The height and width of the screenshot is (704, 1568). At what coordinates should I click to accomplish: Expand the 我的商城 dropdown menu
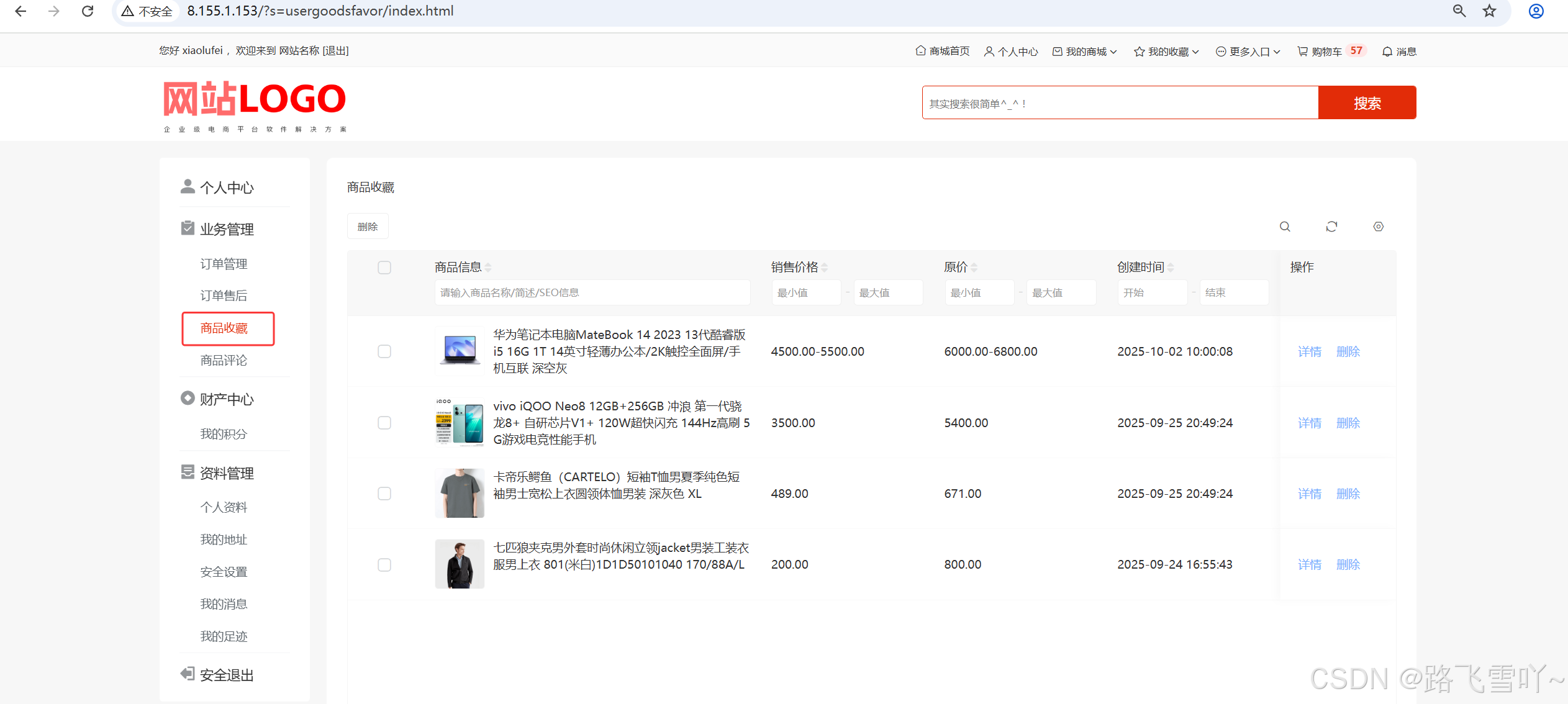tap(1085, 52)
